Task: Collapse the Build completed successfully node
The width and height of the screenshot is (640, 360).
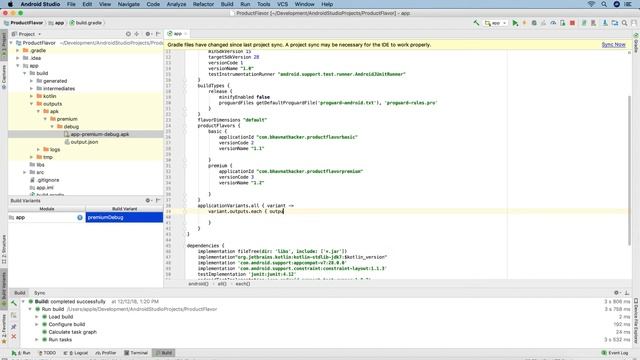Action: point(23,302)
